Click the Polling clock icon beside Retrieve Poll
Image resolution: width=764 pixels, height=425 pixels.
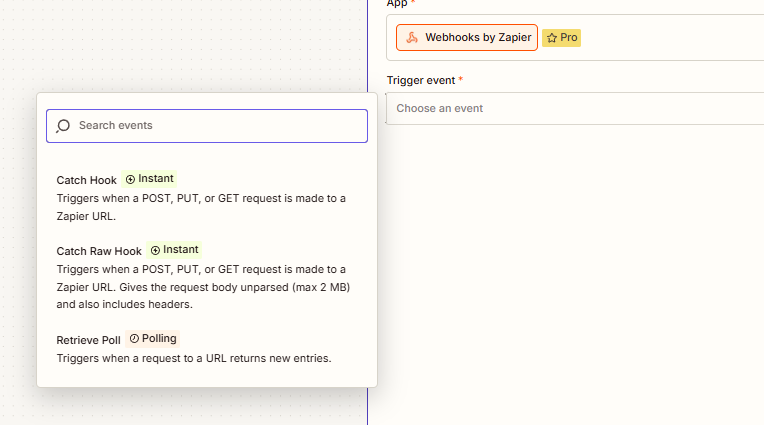134,339
